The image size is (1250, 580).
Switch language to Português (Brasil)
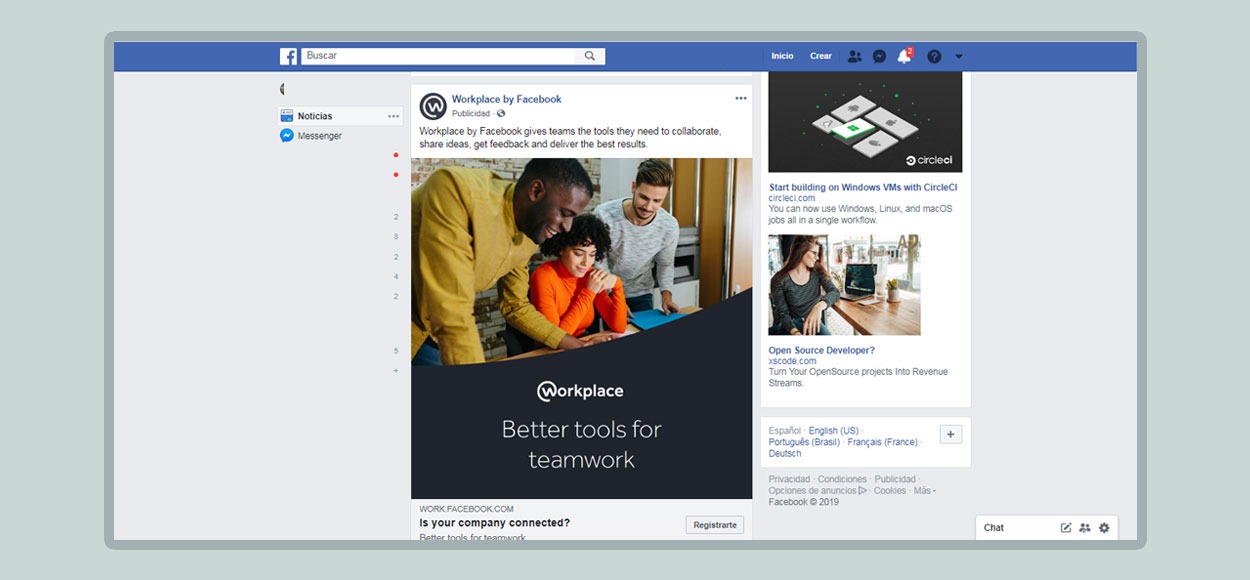coord(804,442)
